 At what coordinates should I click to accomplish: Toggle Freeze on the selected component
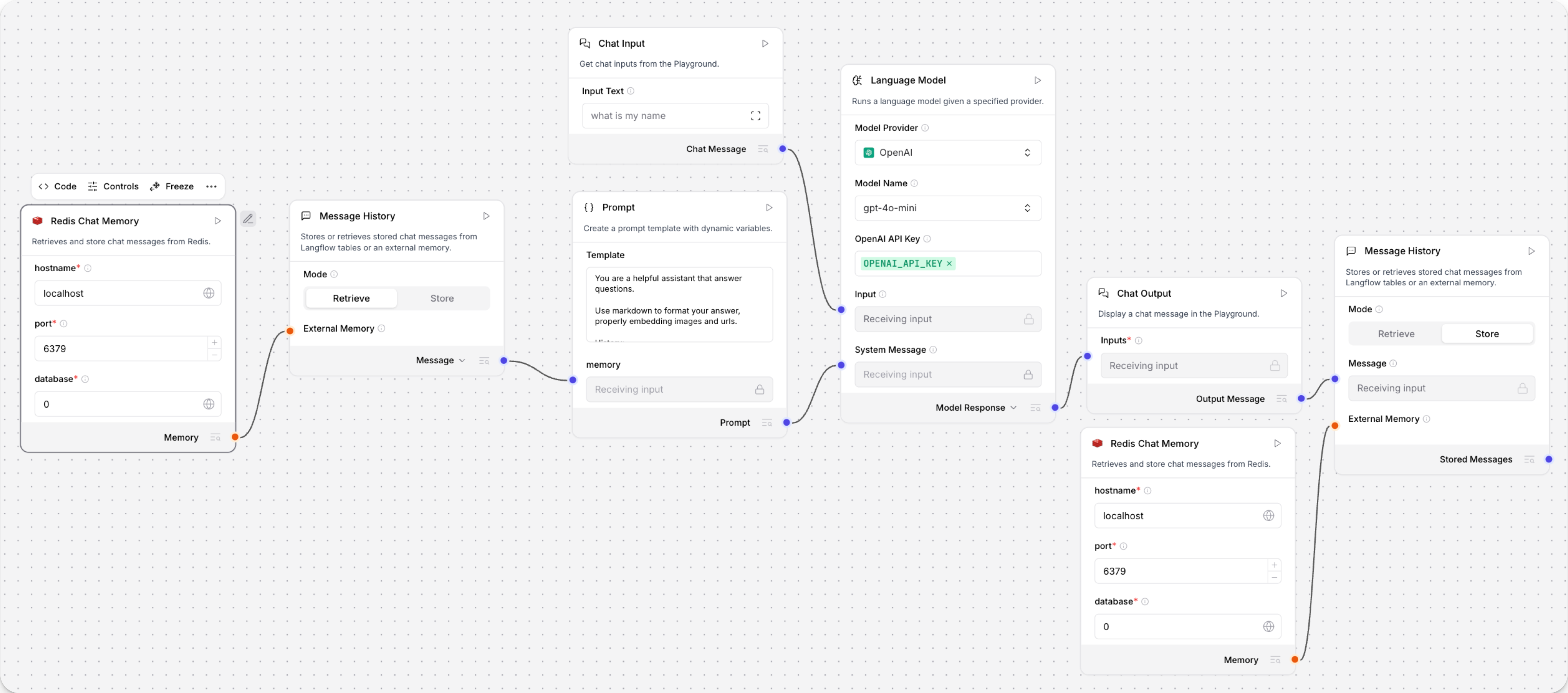[x=172, y=186]
